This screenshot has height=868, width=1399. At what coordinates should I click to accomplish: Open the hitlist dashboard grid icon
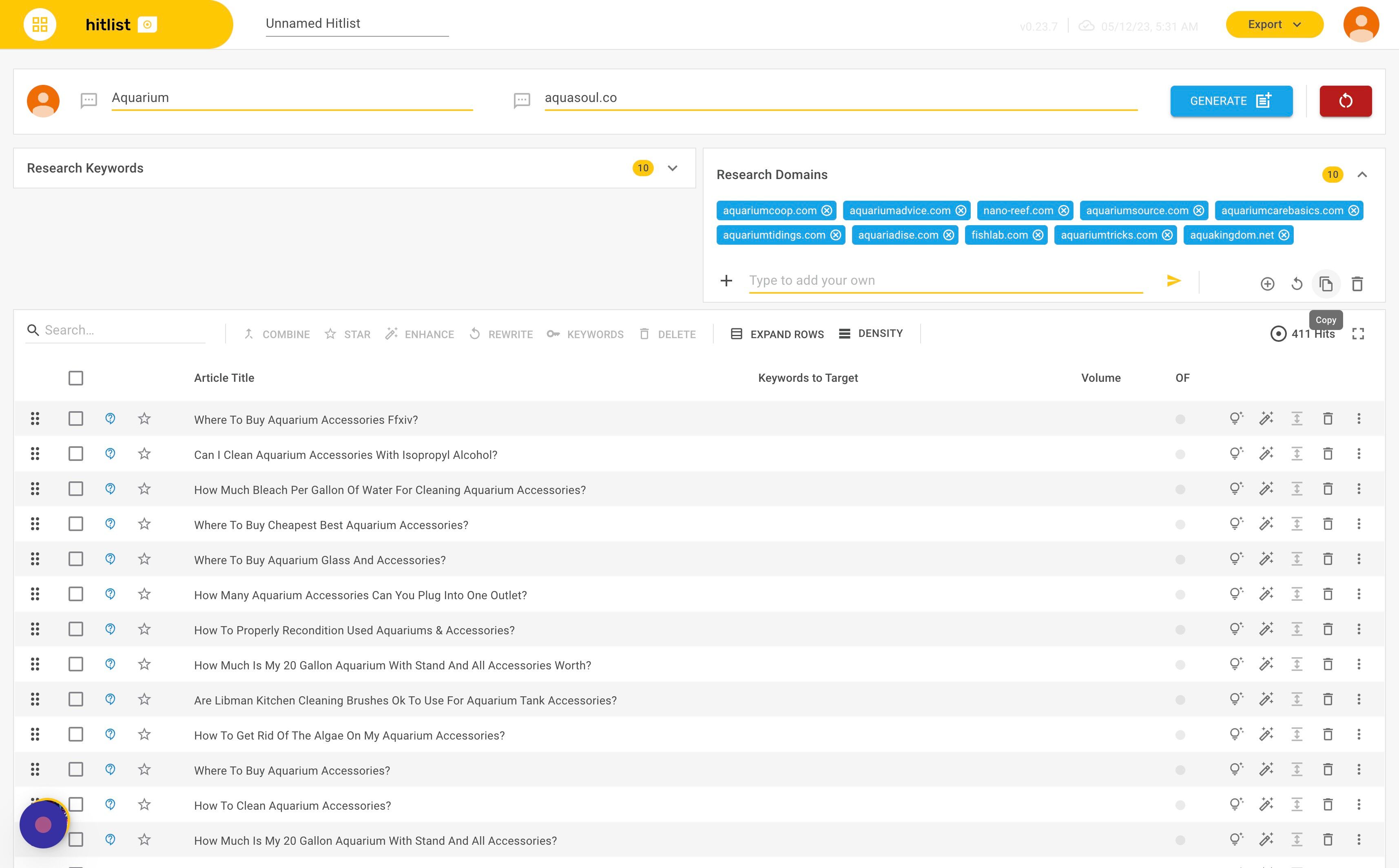(40, 24)
